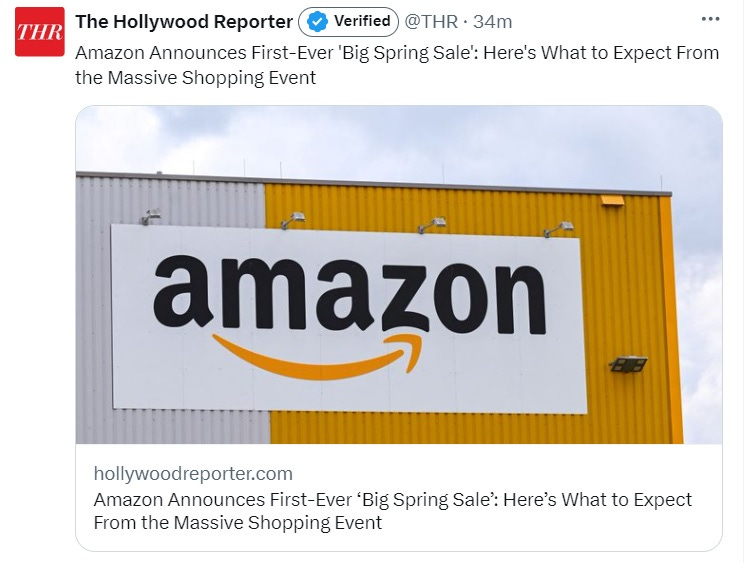Open the amazon wordmark in card image
The image size is (751, 563).
350,295
